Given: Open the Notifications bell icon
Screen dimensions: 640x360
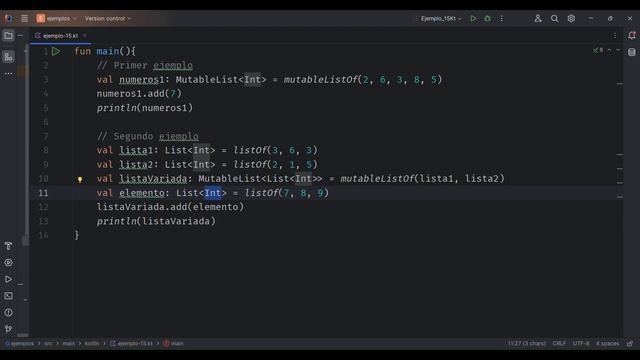Looking at the screenshot, I should click(631, 36).
